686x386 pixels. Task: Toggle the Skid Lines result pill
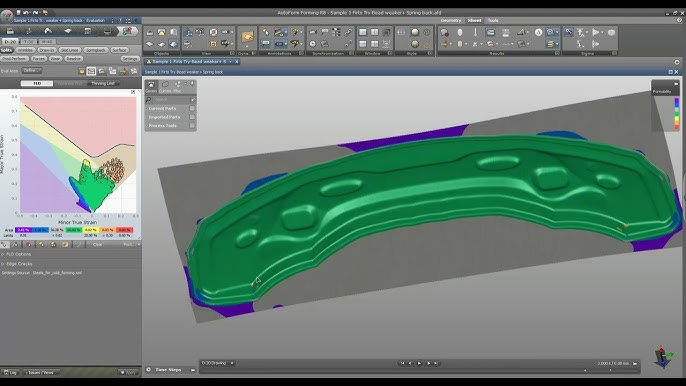click(x=70, y=50)
